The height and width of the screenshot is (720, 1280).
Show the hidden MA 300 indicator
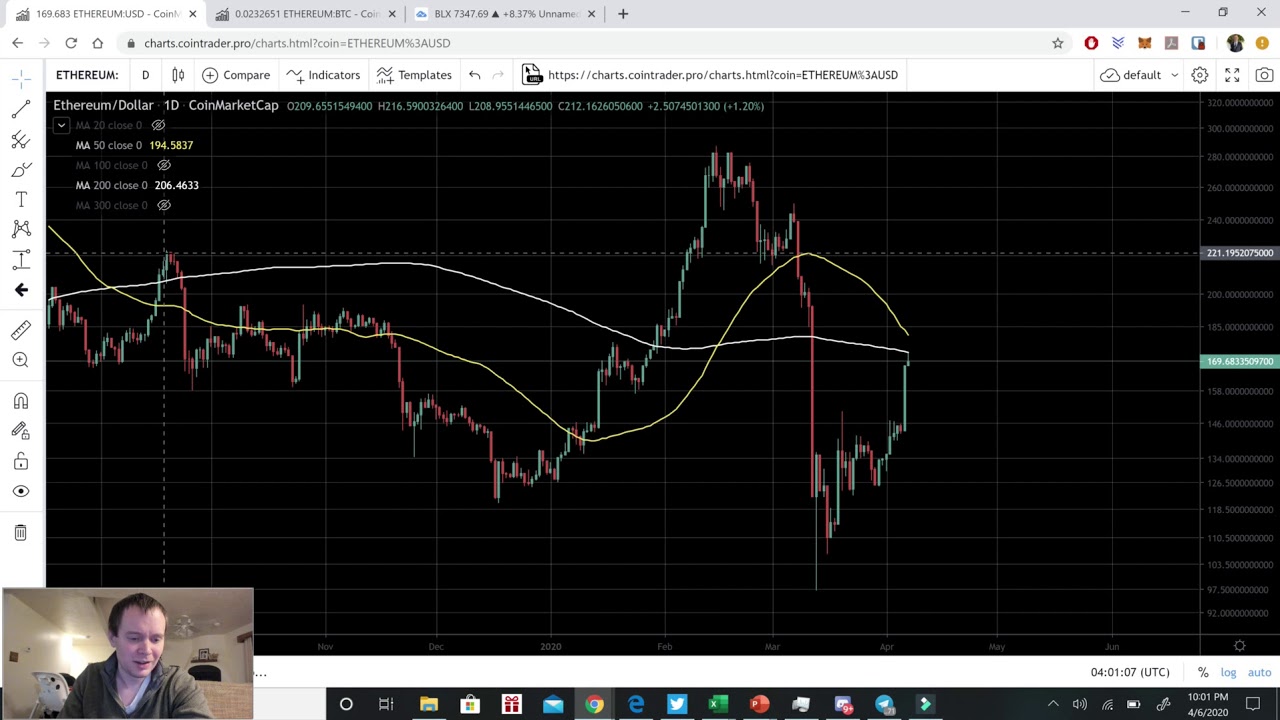click(164, 205)
